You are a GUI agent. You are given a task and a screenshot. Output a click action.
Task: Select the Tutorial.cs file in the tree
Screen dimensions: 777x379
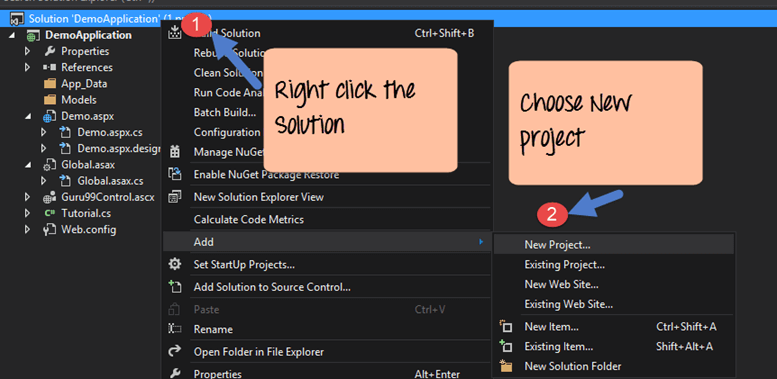pos(86,214)
